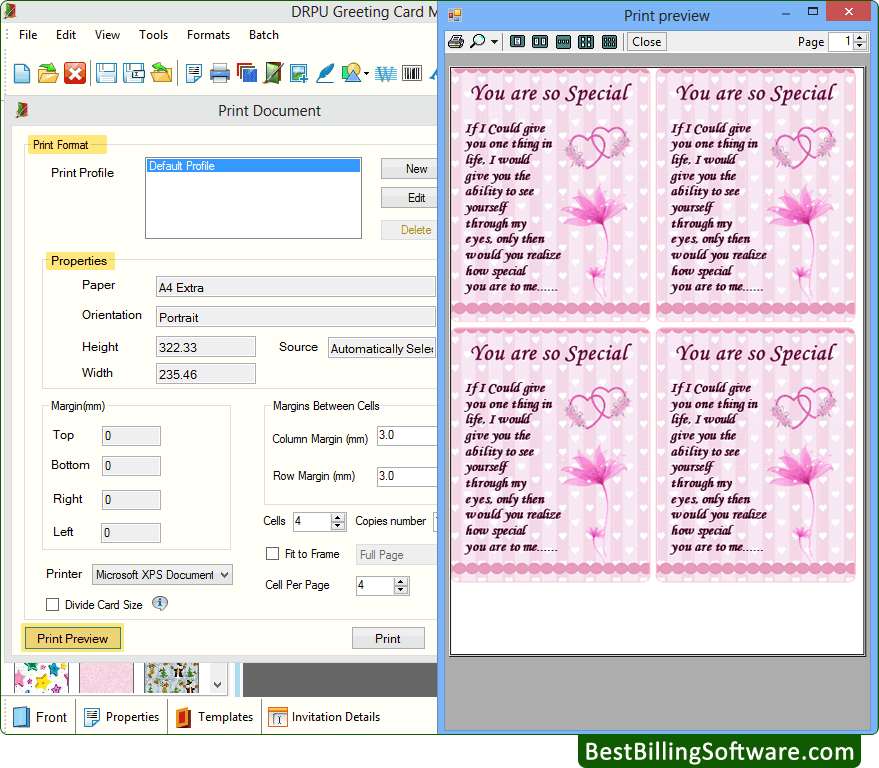This screenshot has width=879, height=768.
Task: Click the Column Margin input field
Action: tap(407, 436)
